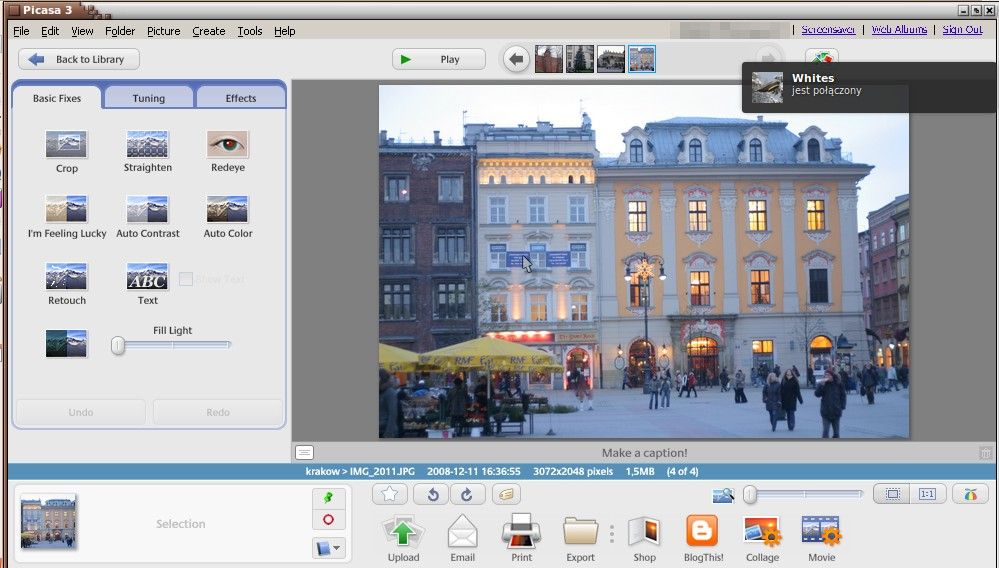Open add-to-album dropdown in tray

pos(329,548)
